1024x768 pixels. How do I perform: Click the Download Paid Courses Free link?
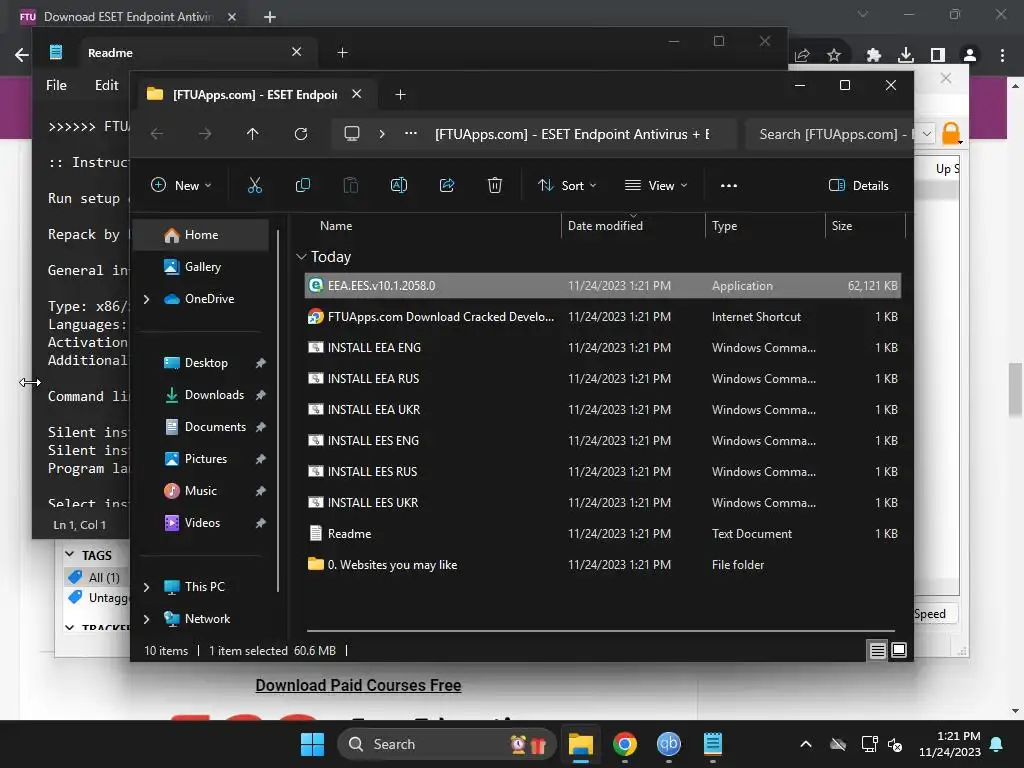point(358,685)
